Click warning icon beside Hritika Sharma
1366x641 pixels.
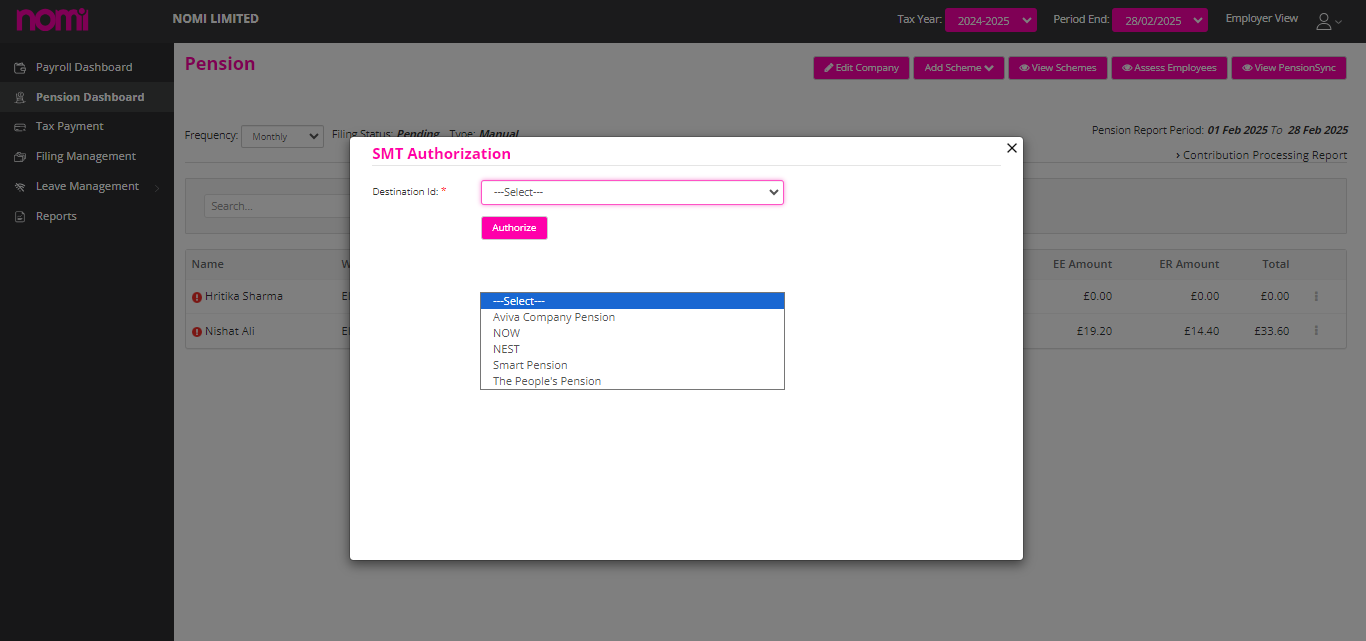click(x=197, y=297)
